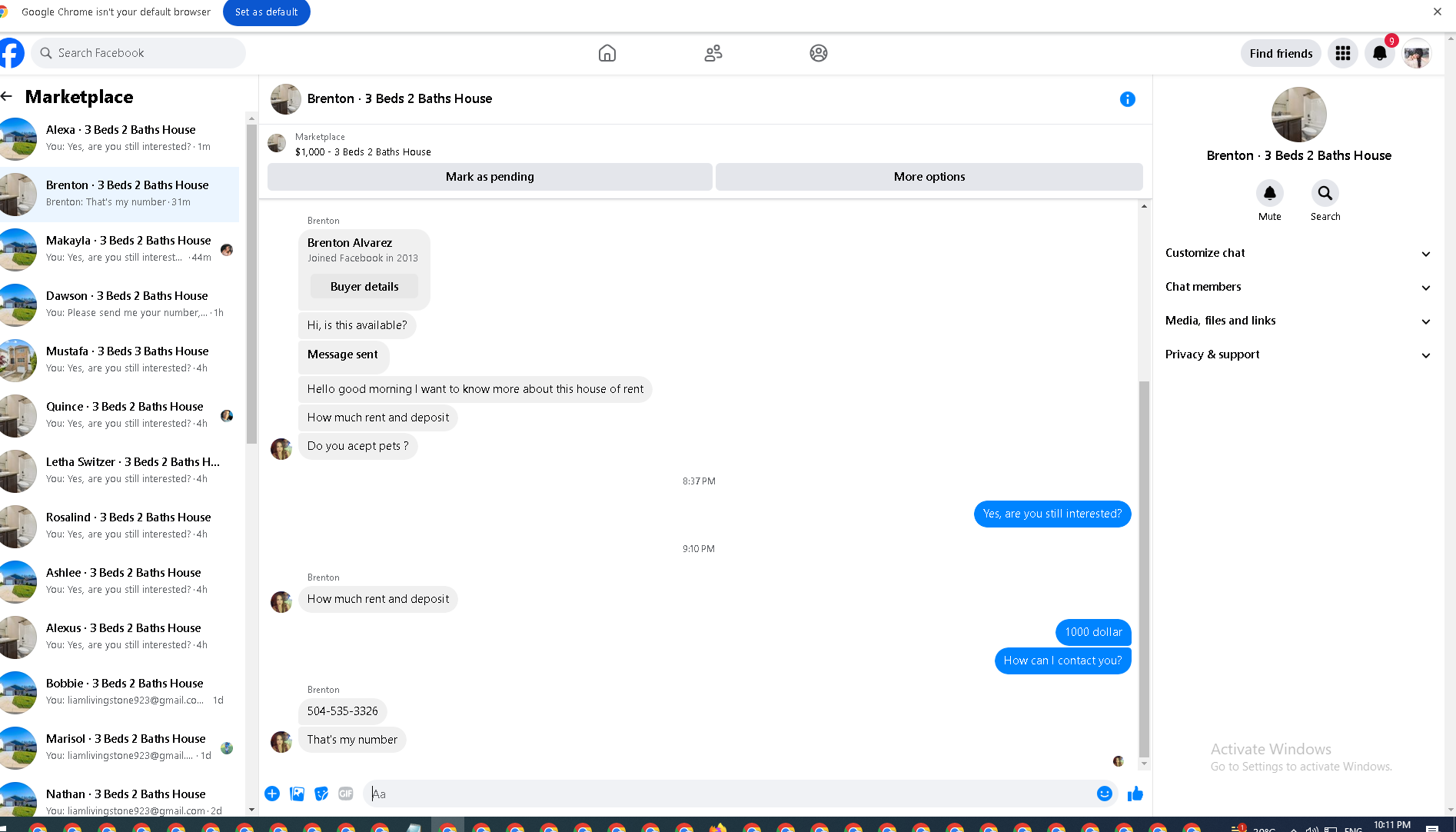Open the Mustafa 3 Beds 3 Baths conversation
This screenshot has width=1456, height=832.
pos(120,360)
